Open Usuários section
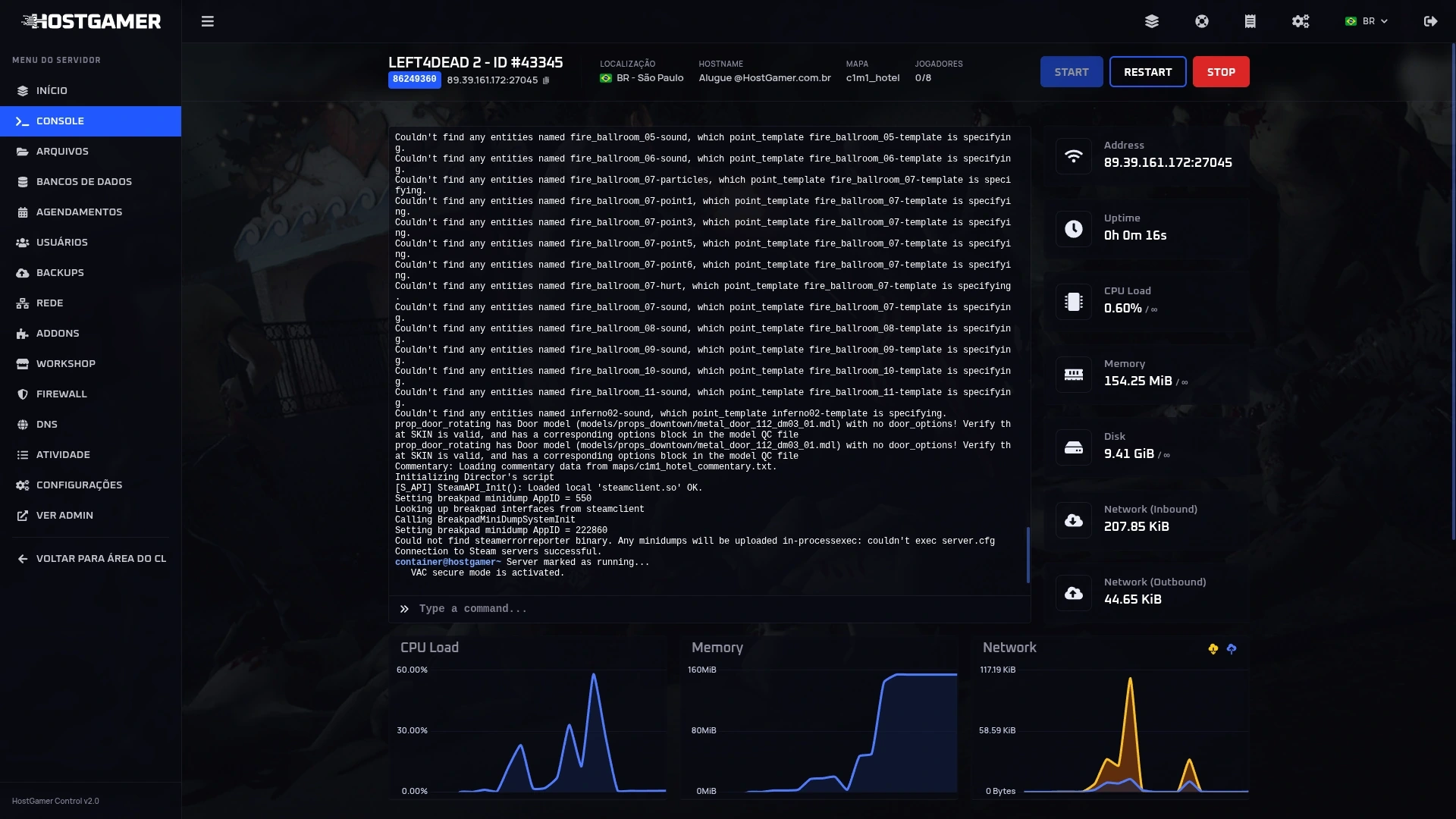 tap(90, 243)
